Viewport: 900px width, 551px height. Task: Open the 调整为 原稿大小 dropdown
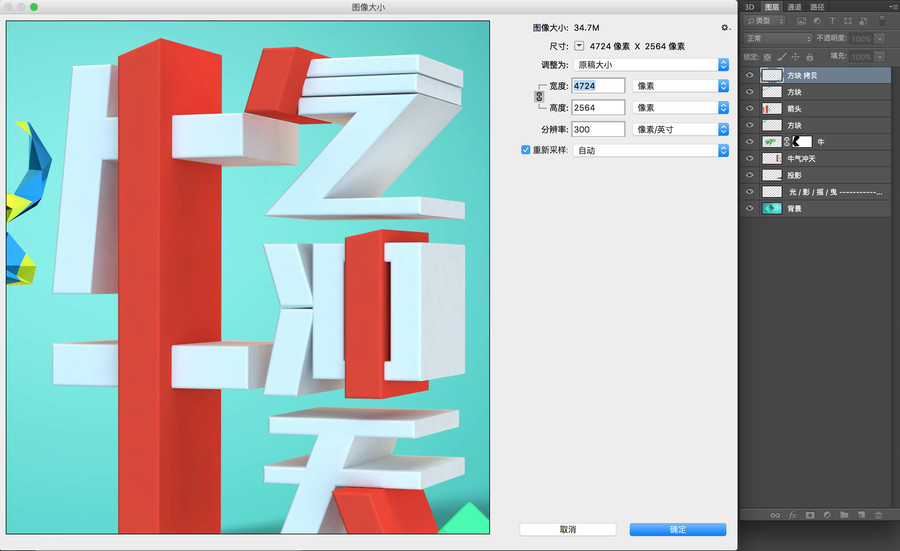point(651,65)
